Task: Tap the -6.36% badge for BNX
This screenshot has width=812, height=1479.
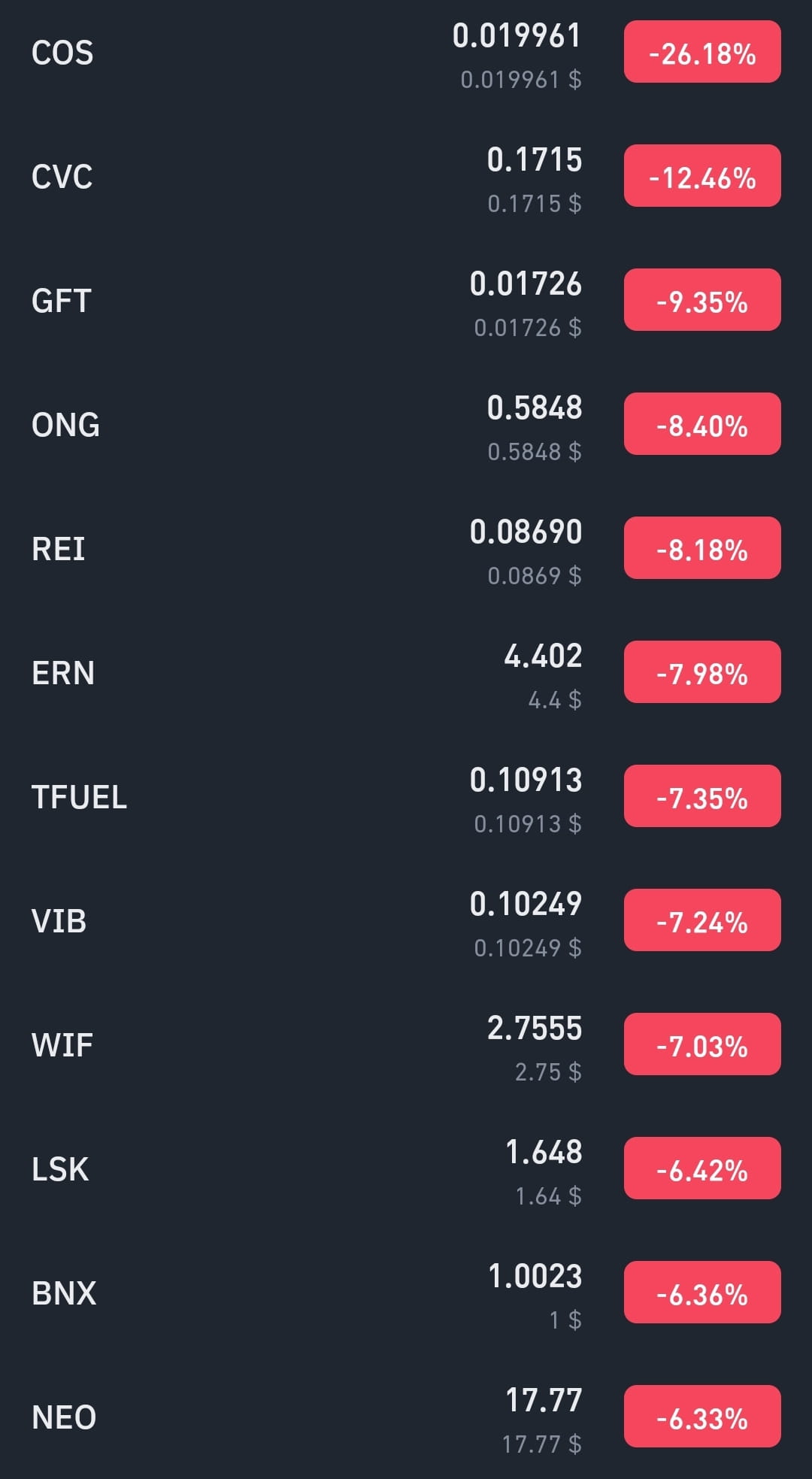Action: pyautogui.click(x=702, y=1293)
